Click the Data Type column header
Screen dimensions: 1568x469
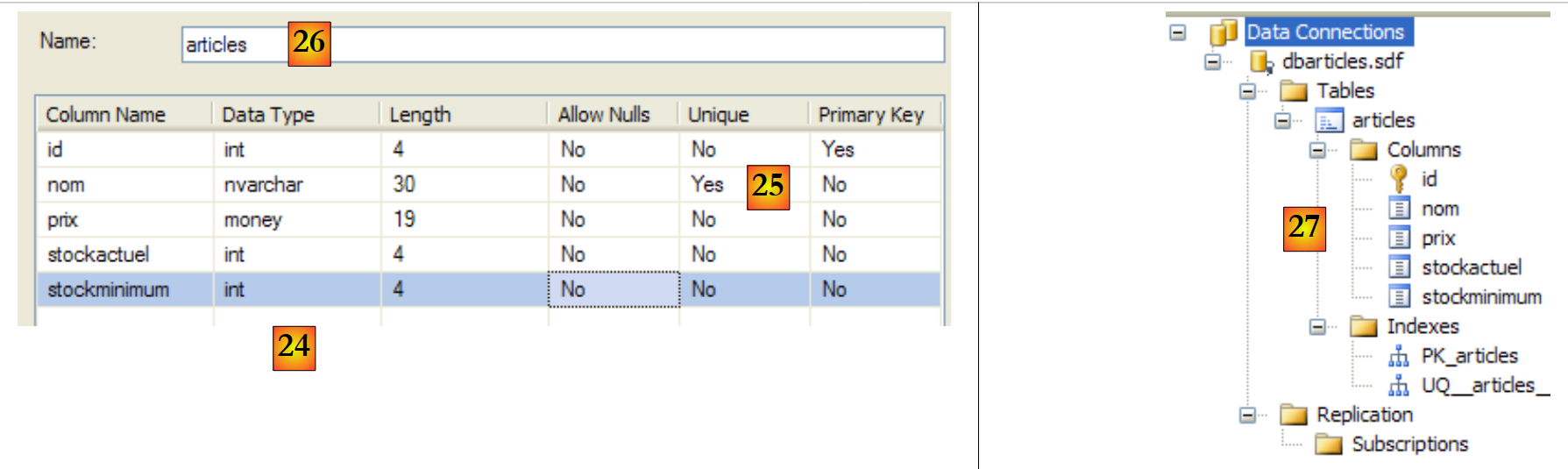pos(268,115)
